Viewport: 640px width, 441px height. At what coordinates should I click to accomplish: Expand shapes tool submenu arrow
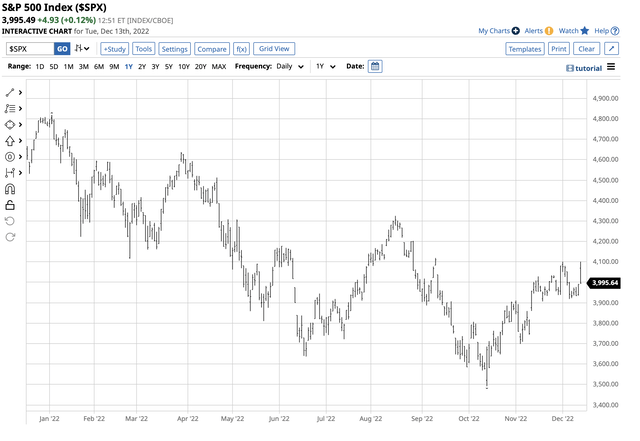point(20,125)
